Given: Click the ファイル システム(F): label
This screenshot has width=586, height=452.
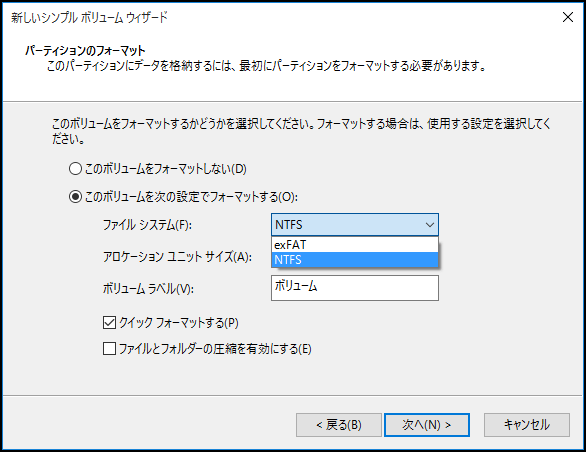Looking at the screenshot, I should pyautogui.click(x=147, y=225).
